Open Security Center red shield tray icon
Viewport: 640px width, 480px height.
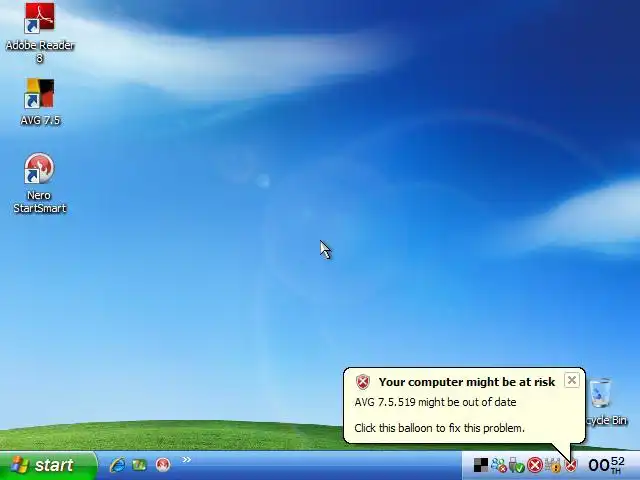[571, 465]
